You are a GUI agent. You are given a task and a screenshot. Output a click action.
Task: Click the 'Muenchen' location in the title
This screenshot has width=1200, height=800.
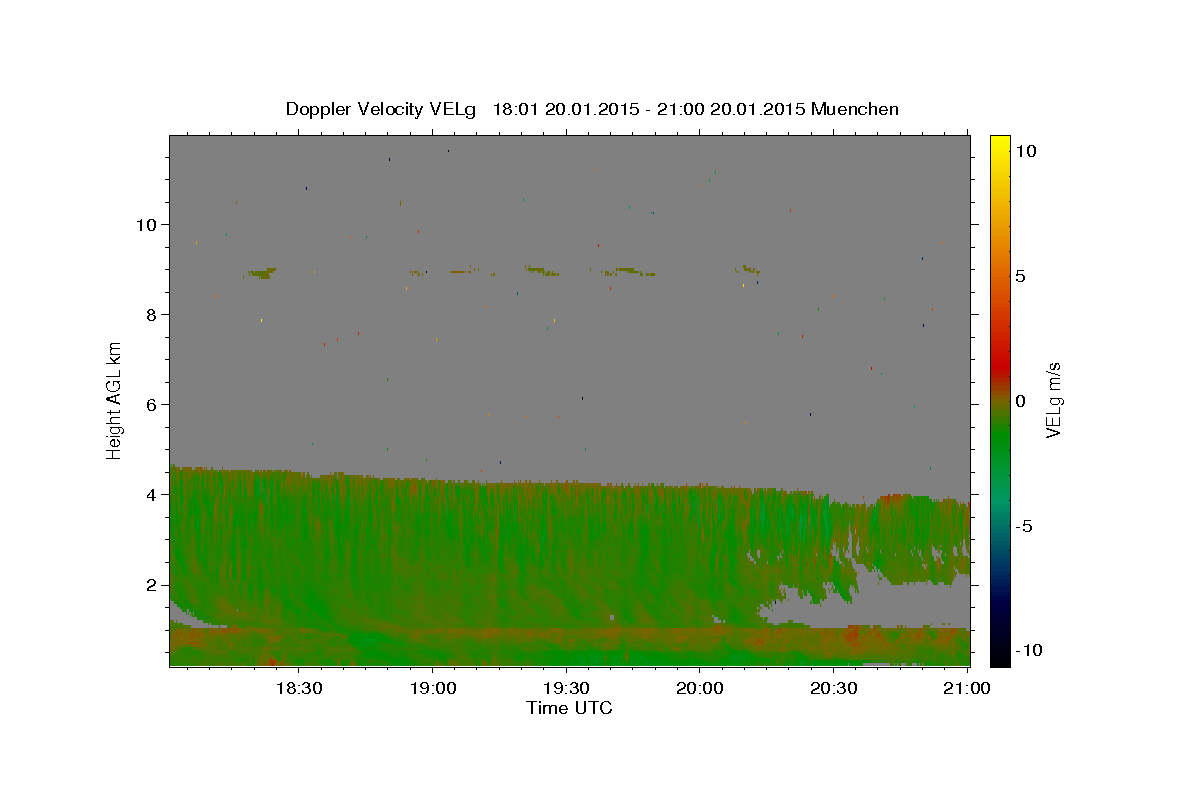(855, 109)
